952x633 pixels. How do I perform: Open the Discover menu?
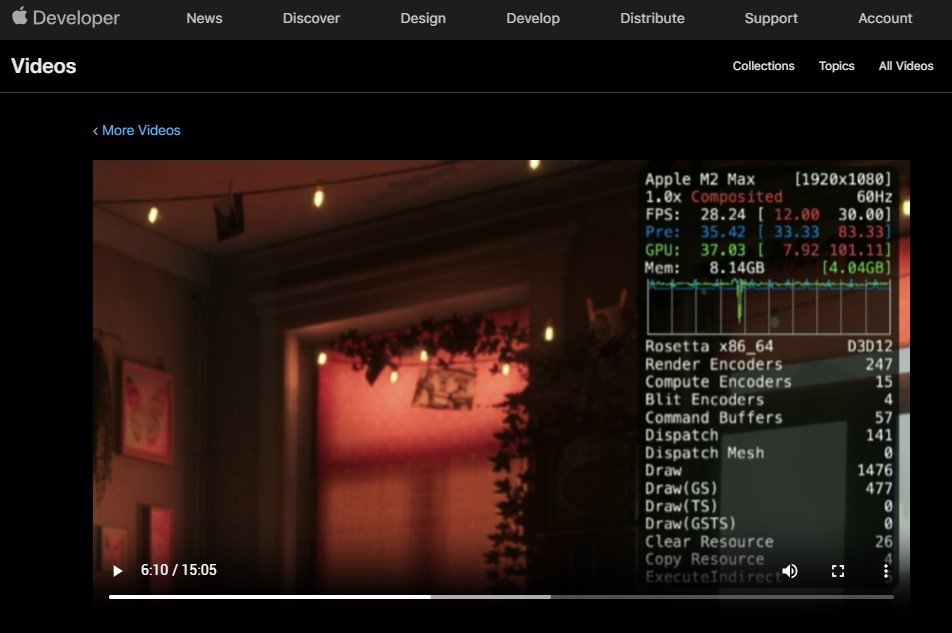pos(311,18)
